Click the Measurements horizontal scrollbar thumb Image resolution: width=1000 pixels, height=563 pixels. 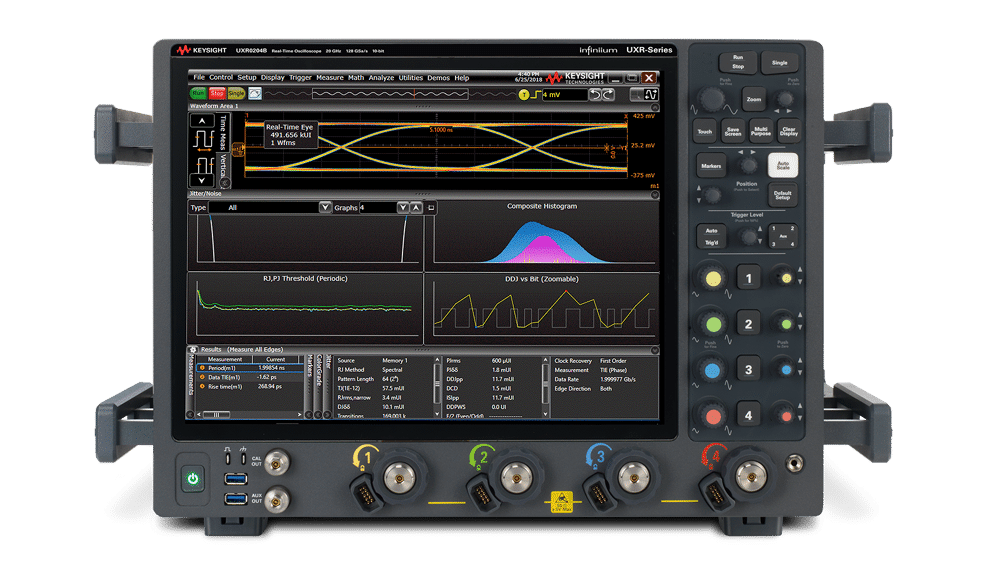[216, 415]
